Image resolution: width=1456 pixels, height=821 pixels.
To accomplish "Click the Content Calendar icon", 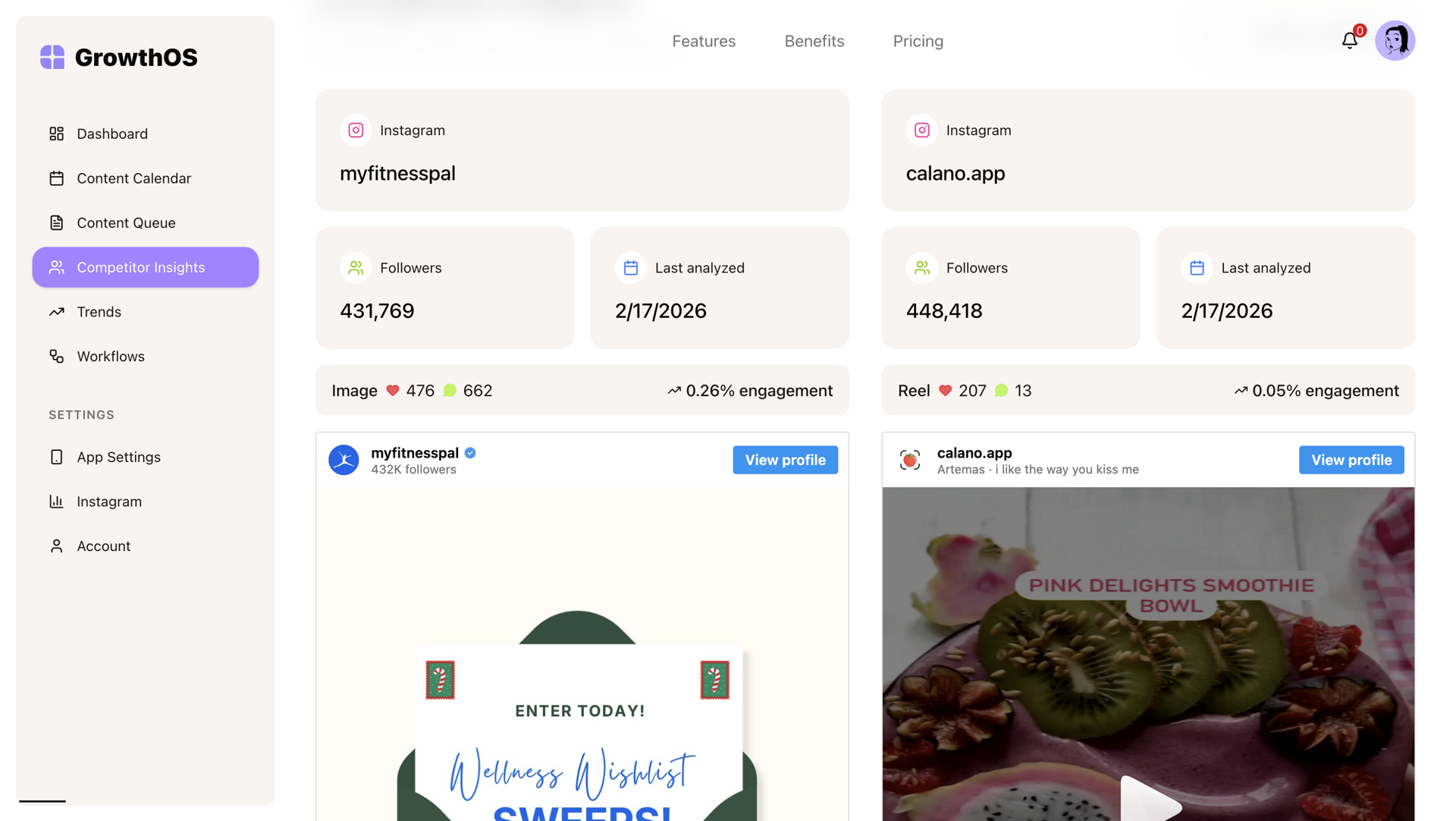I will 56,178.
